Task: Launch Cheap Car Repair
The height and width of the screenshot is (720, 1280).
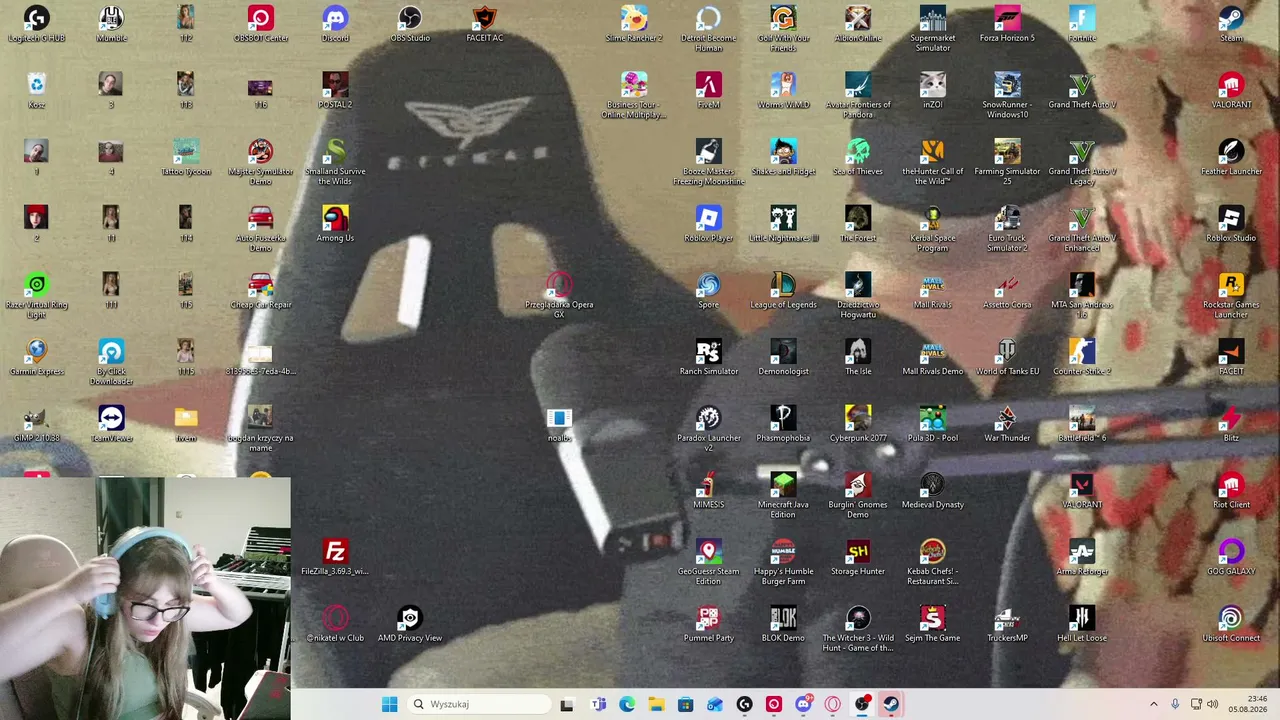Action: 260,291
